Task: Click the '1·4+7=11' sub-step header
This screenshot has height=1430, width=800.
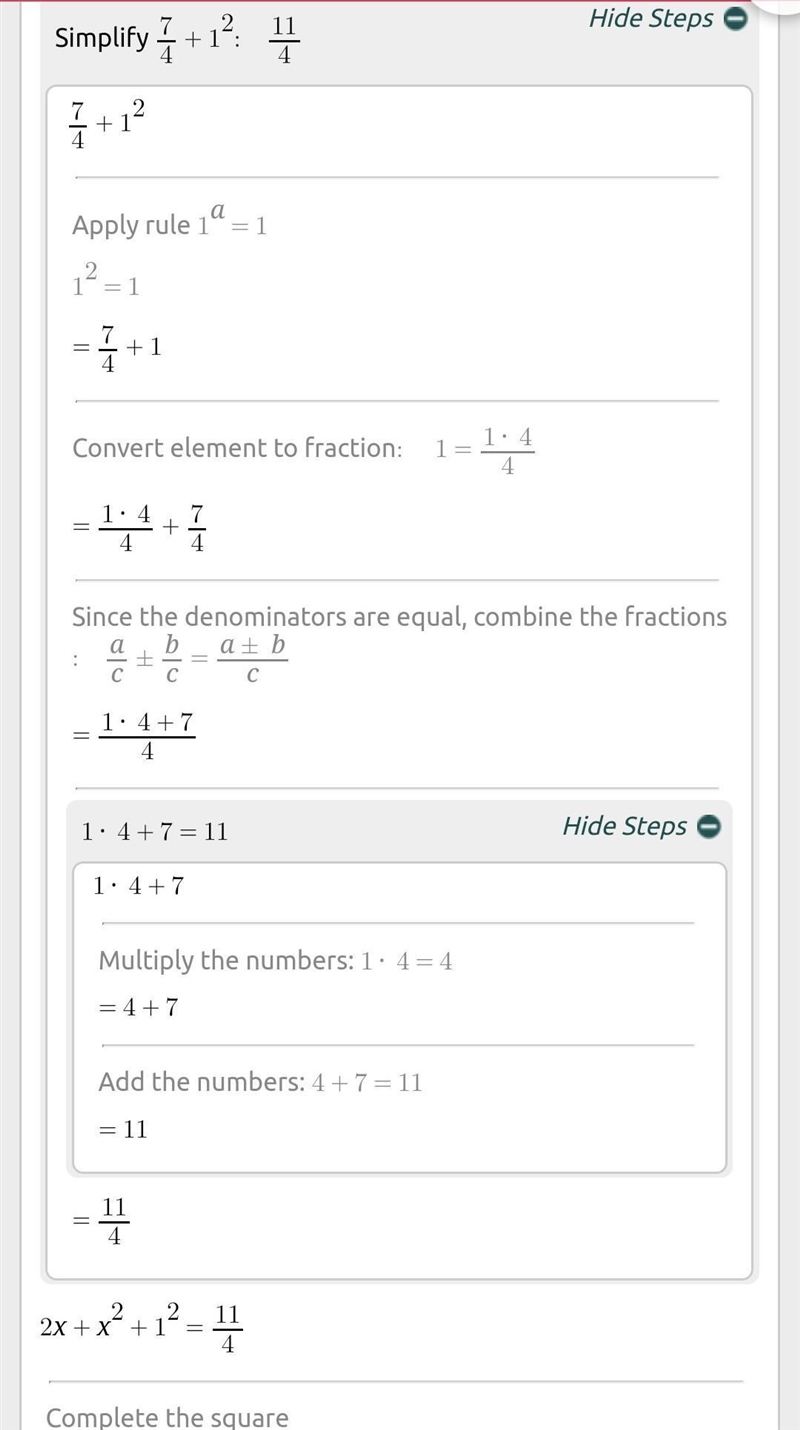Action: coord(155,831)
